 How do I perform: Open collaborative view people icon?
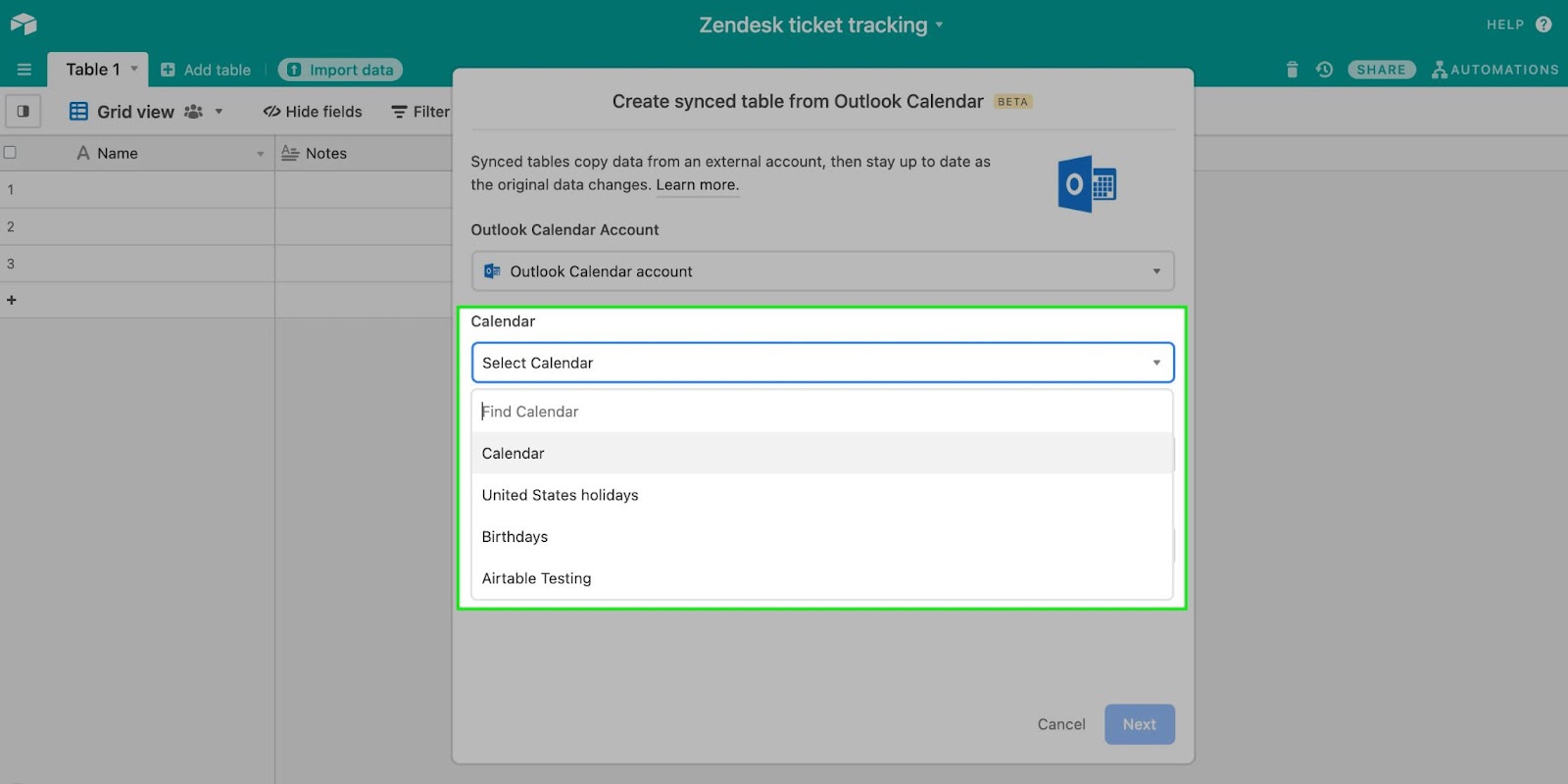[x=194, y=112]
